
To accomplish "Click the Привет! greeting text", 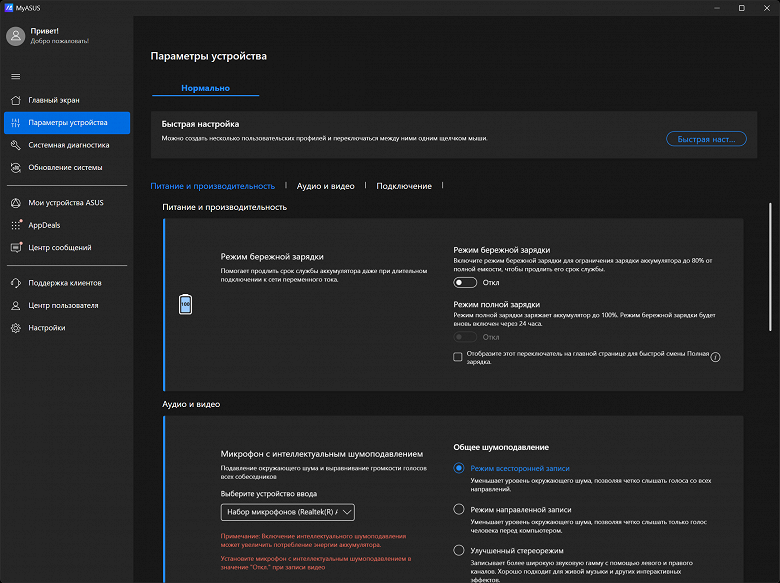I will coord(44,31).
